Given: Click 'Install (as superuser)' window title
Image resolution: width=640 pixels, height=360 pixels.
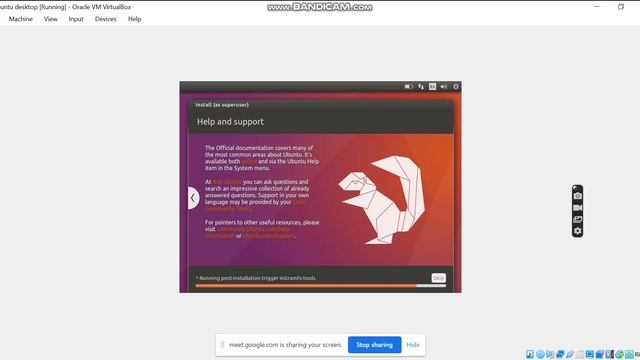Looking at the screenshot, I should [222, 105].
